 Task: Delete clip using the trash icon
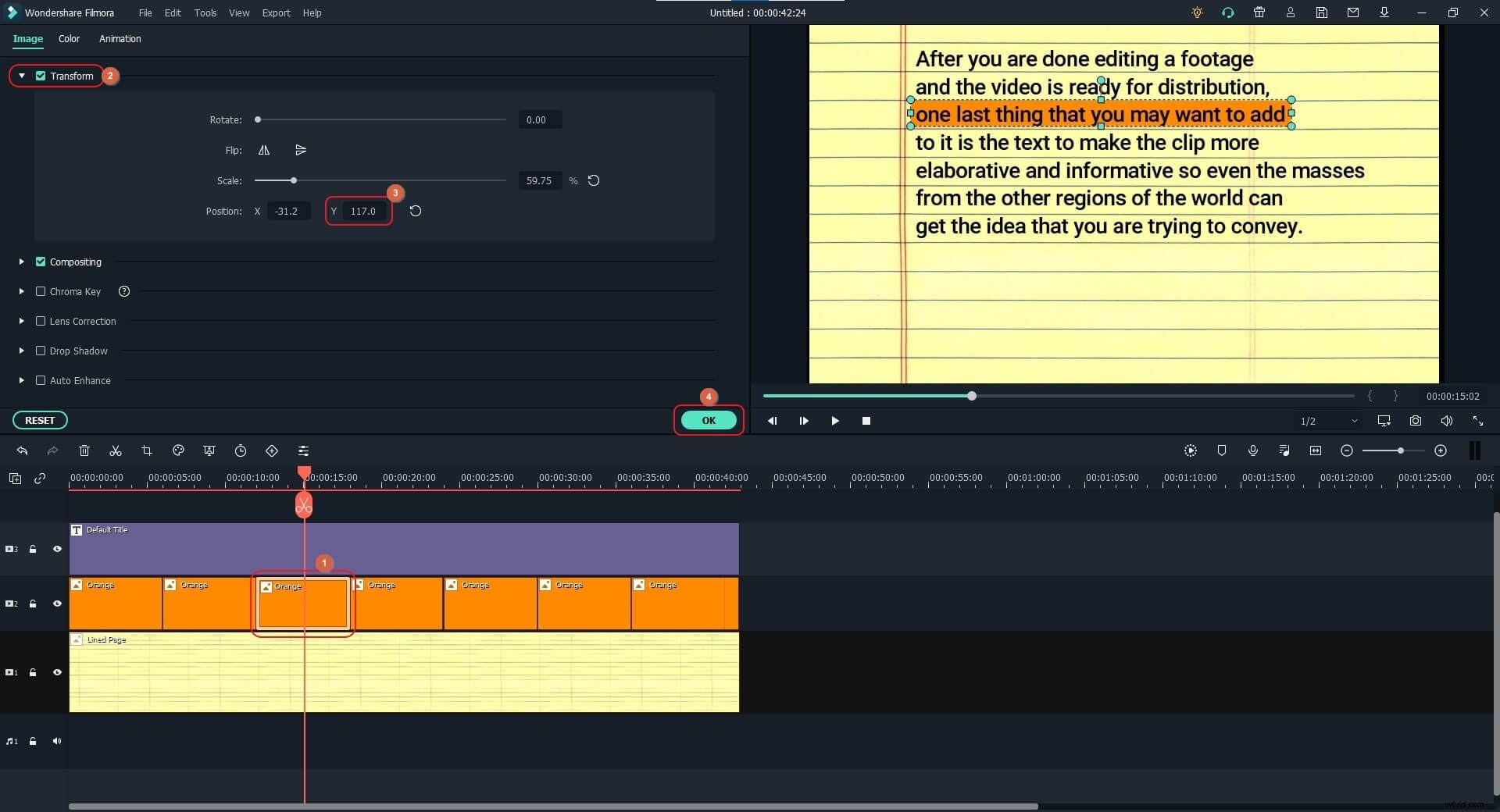click(84, 451)
